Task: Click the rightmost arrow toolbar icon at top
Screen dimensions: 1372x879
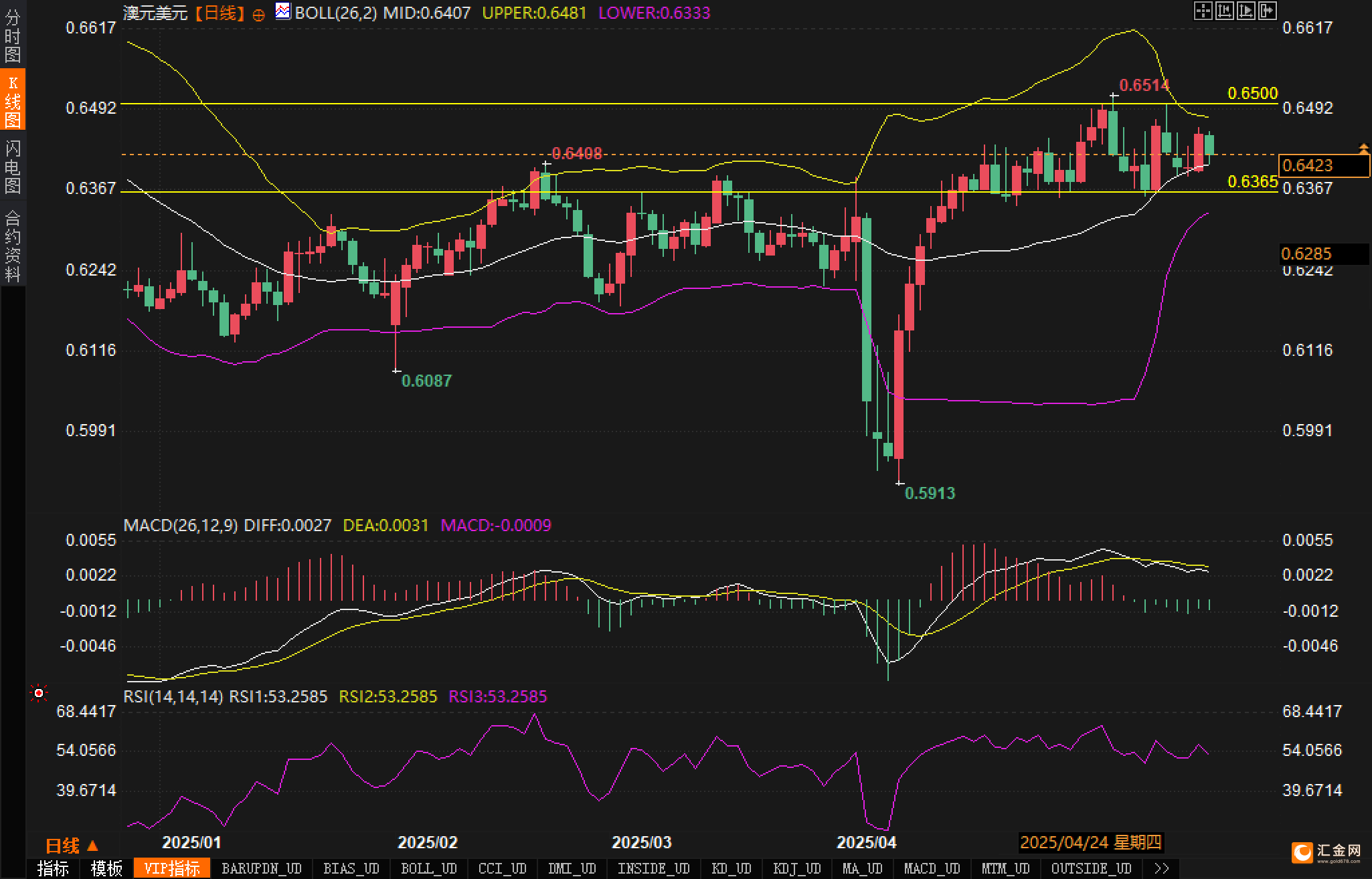Action: 1268,11
